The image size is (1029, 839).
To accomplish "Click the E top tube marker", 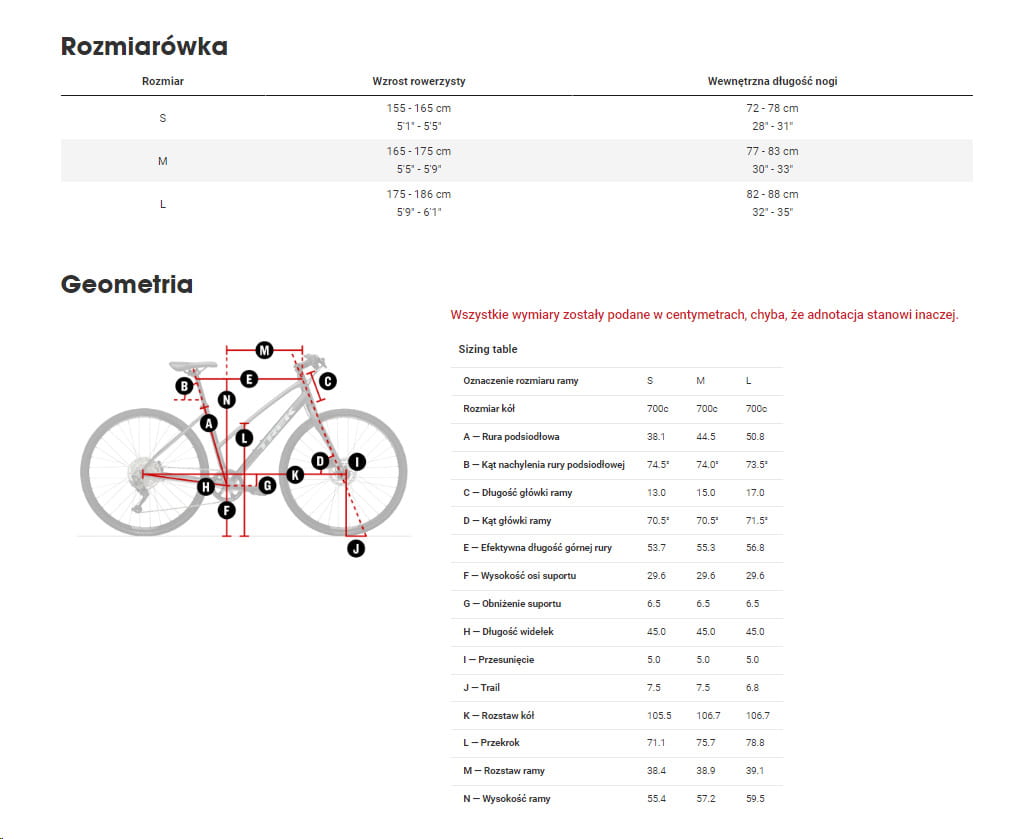I will click(x=249, y=379).
